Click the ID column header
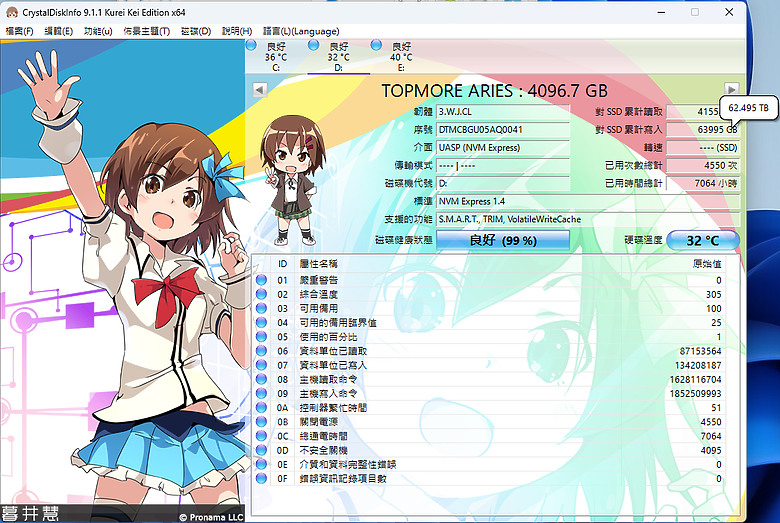 click(283, 264)
